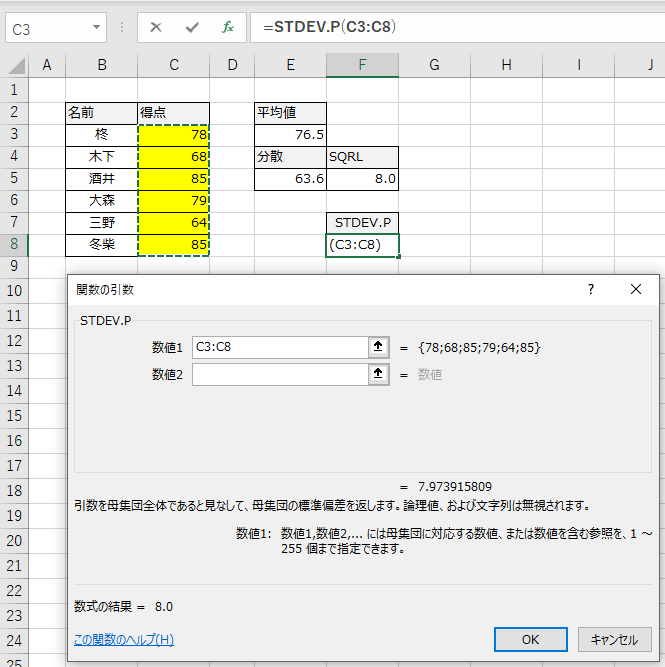Select the cell with value 63.6
Image resolution: width=665 pixels, height=667 pixels.
point(291,179)
